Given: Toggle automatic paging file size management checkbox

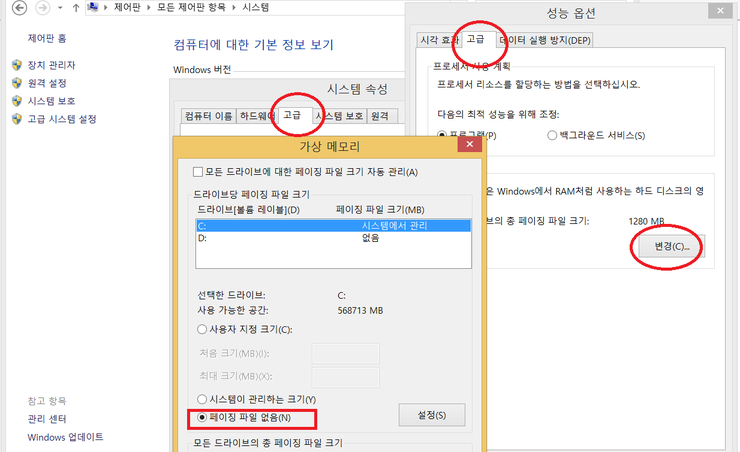Looking at the screenshot, I should [x=198, y=172].
